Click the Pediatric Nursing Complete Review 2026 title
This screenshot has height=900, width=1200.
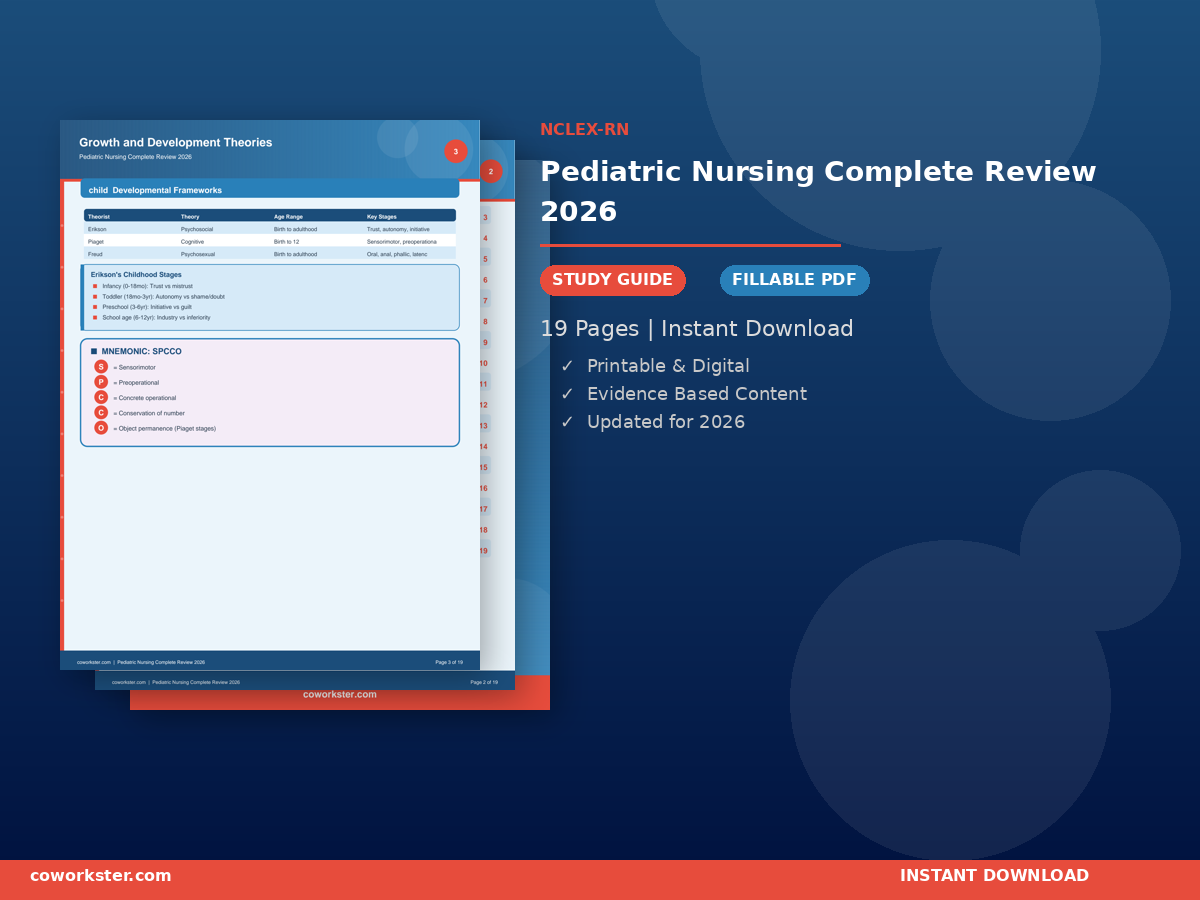point(818,191)
